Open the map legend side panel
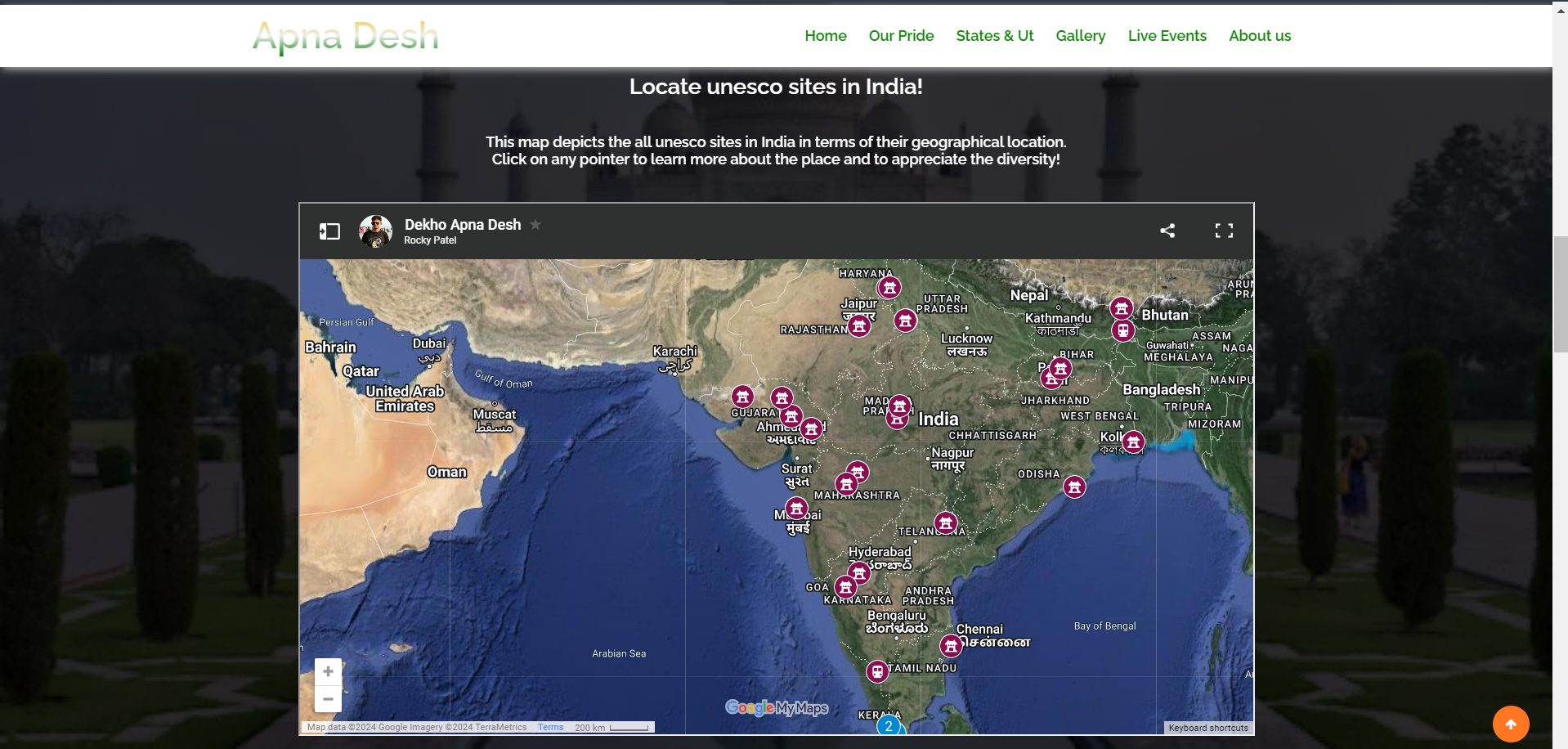The image size is (1568, 749). click(330, 231)
